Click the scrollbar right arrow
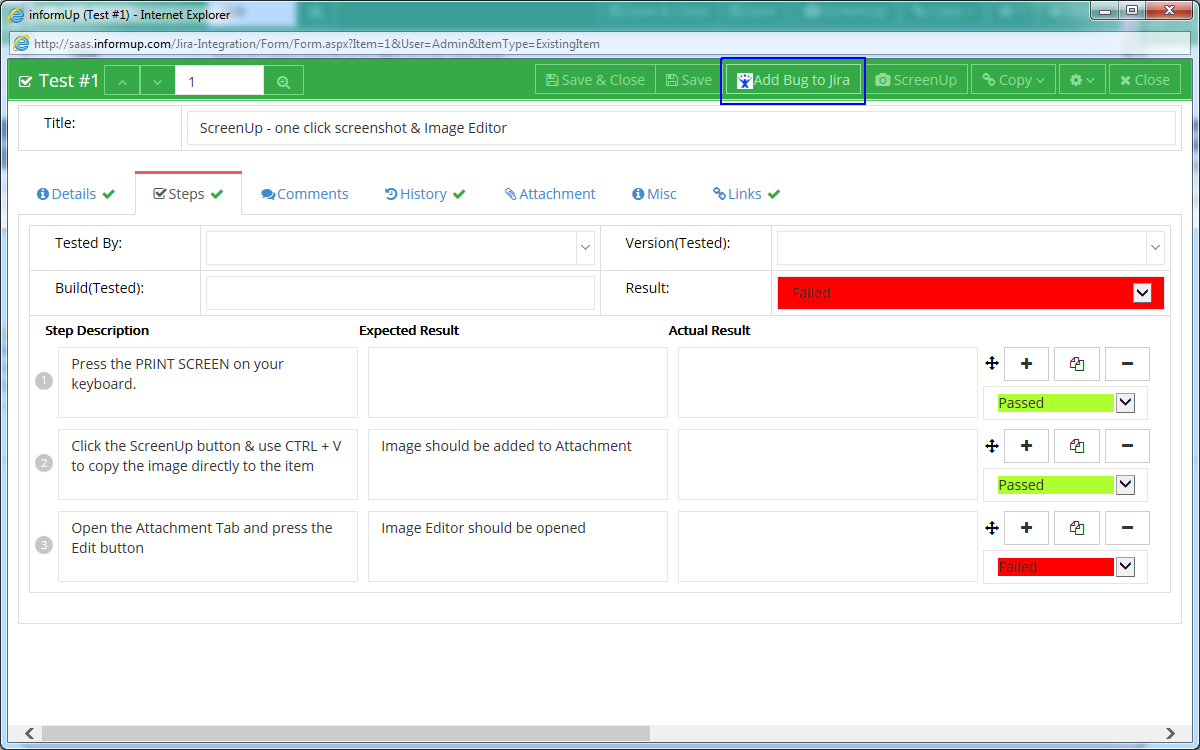The height and width of the screenshot is (750, 1200). click(x=1171, y=734)
